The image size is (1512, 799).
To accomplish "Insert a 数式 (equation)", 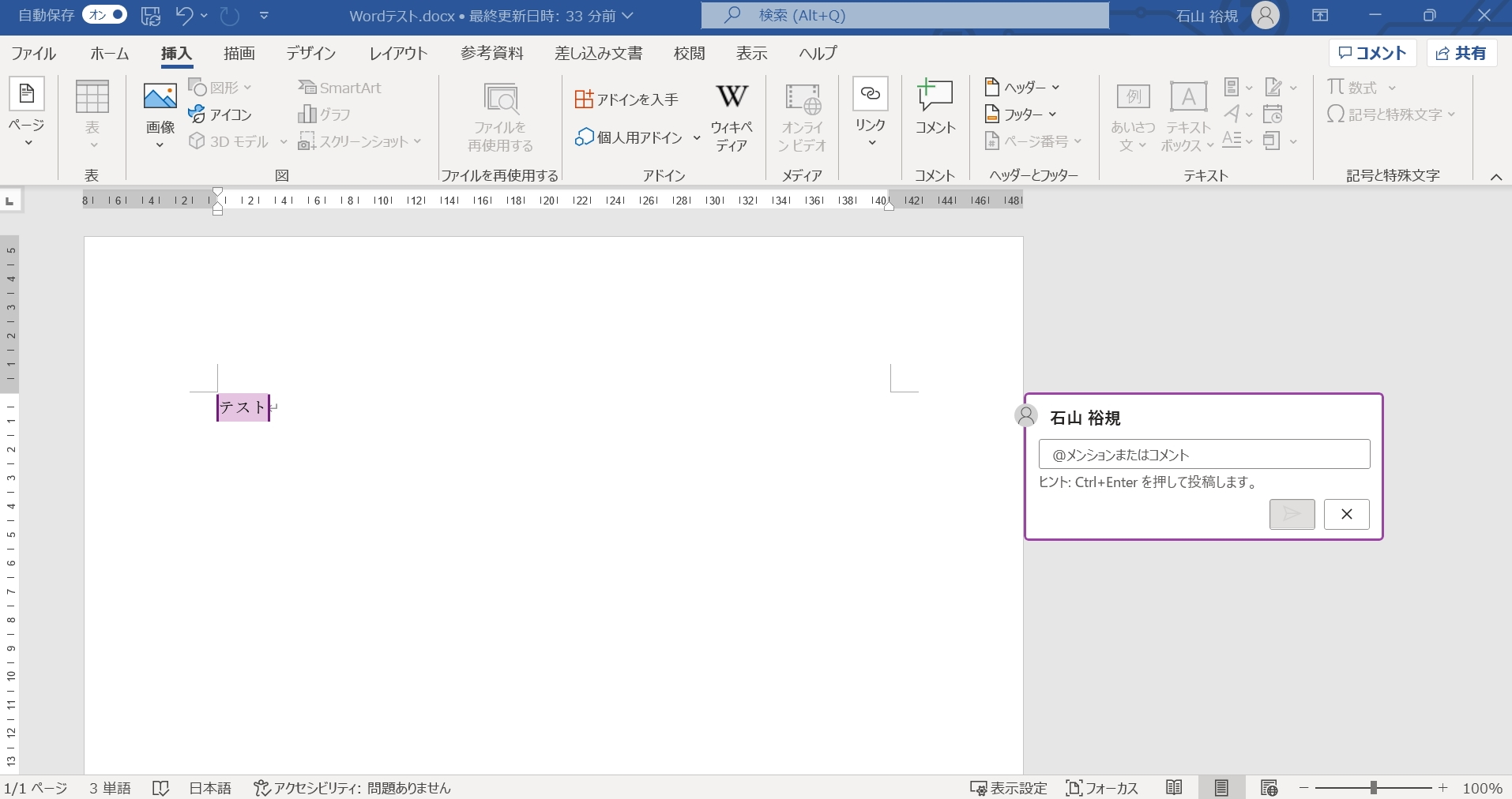I will [x=1362, y=87].
